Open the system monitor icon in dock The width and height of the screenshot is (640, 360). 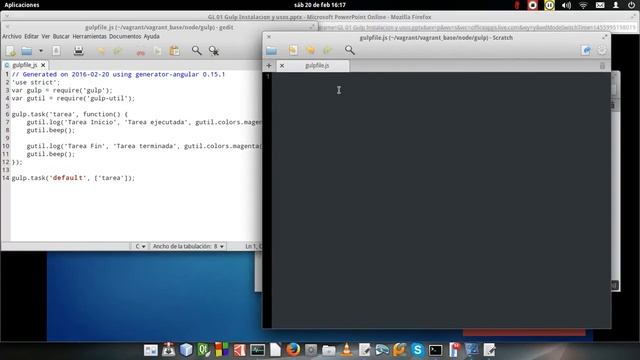258,350
